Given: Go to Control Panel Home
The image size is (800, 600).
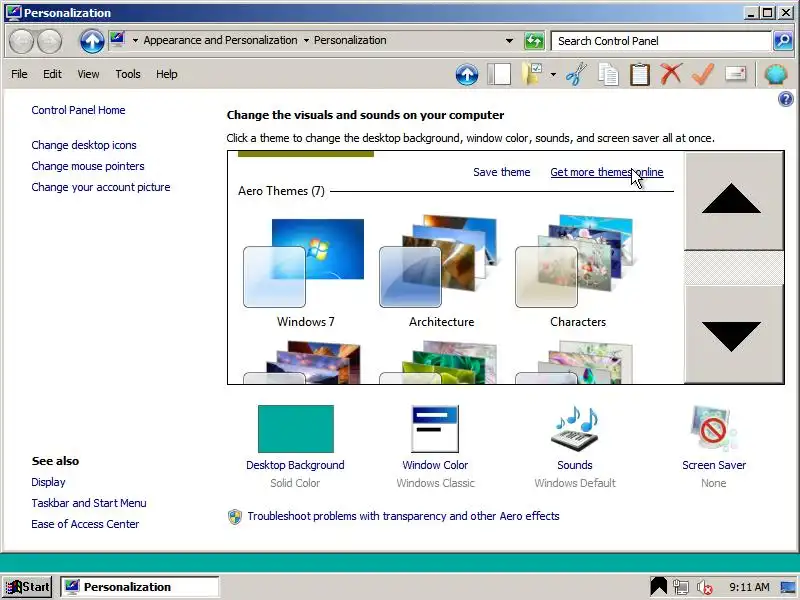Looking at the screenshot, I should pyautogui.click(x=78, y=110).
